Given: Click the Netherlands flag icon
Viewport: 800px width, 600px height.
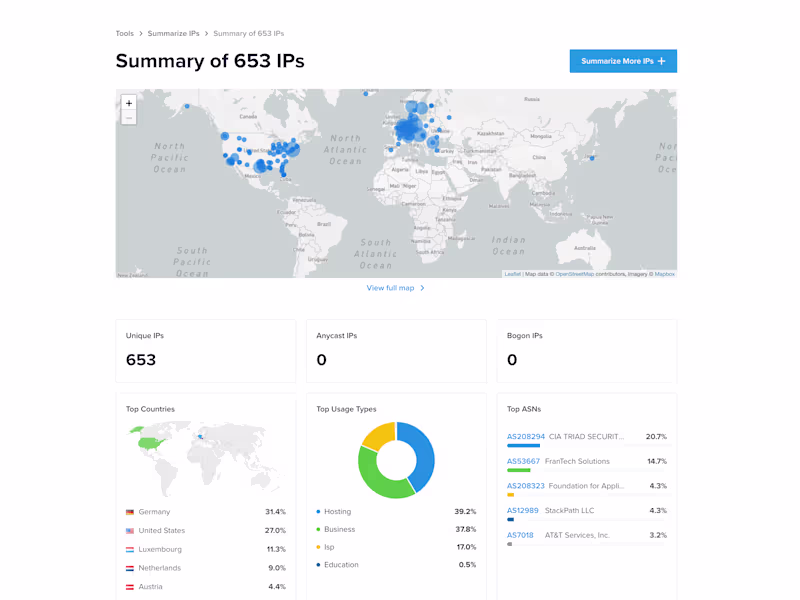Looking at the screenshot, I should pos(130,567).
